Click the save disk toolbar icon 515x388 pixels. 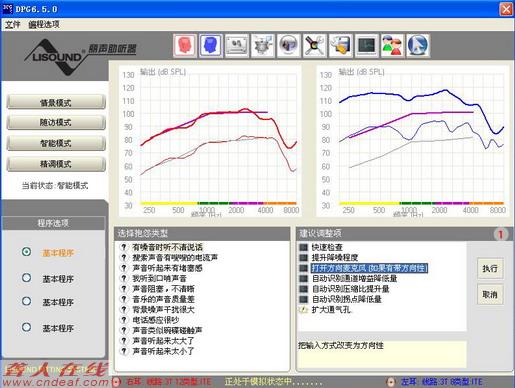point(340,45)
